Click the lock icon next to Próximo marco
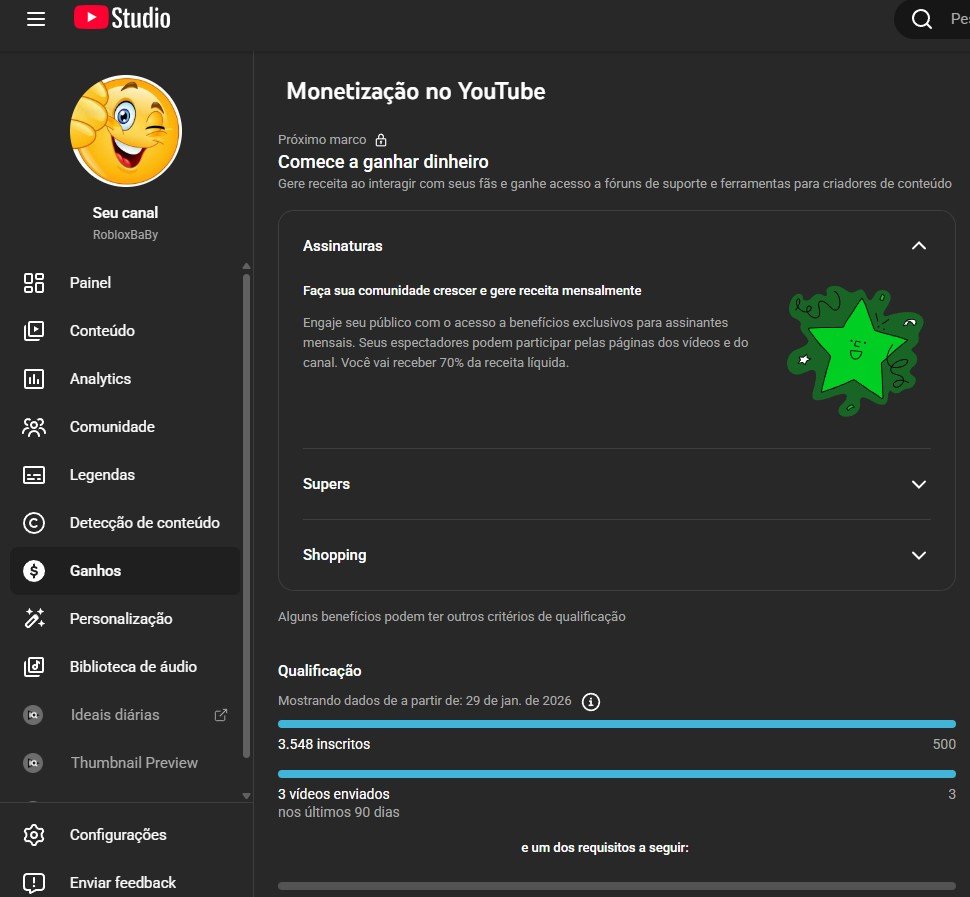 tap(381, 140)
